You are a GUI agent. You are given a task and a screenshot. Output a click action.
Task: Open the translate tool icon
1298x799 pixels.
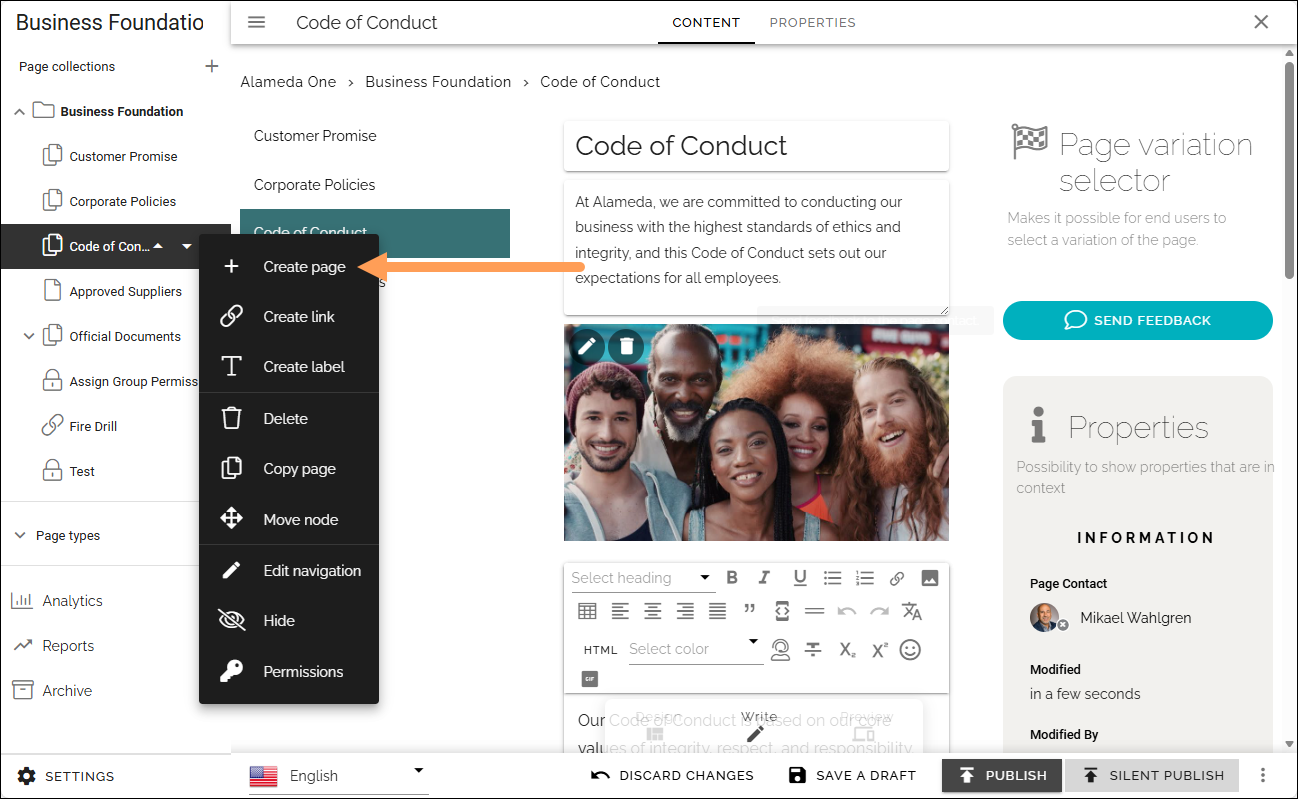click(x=911, y=611)
